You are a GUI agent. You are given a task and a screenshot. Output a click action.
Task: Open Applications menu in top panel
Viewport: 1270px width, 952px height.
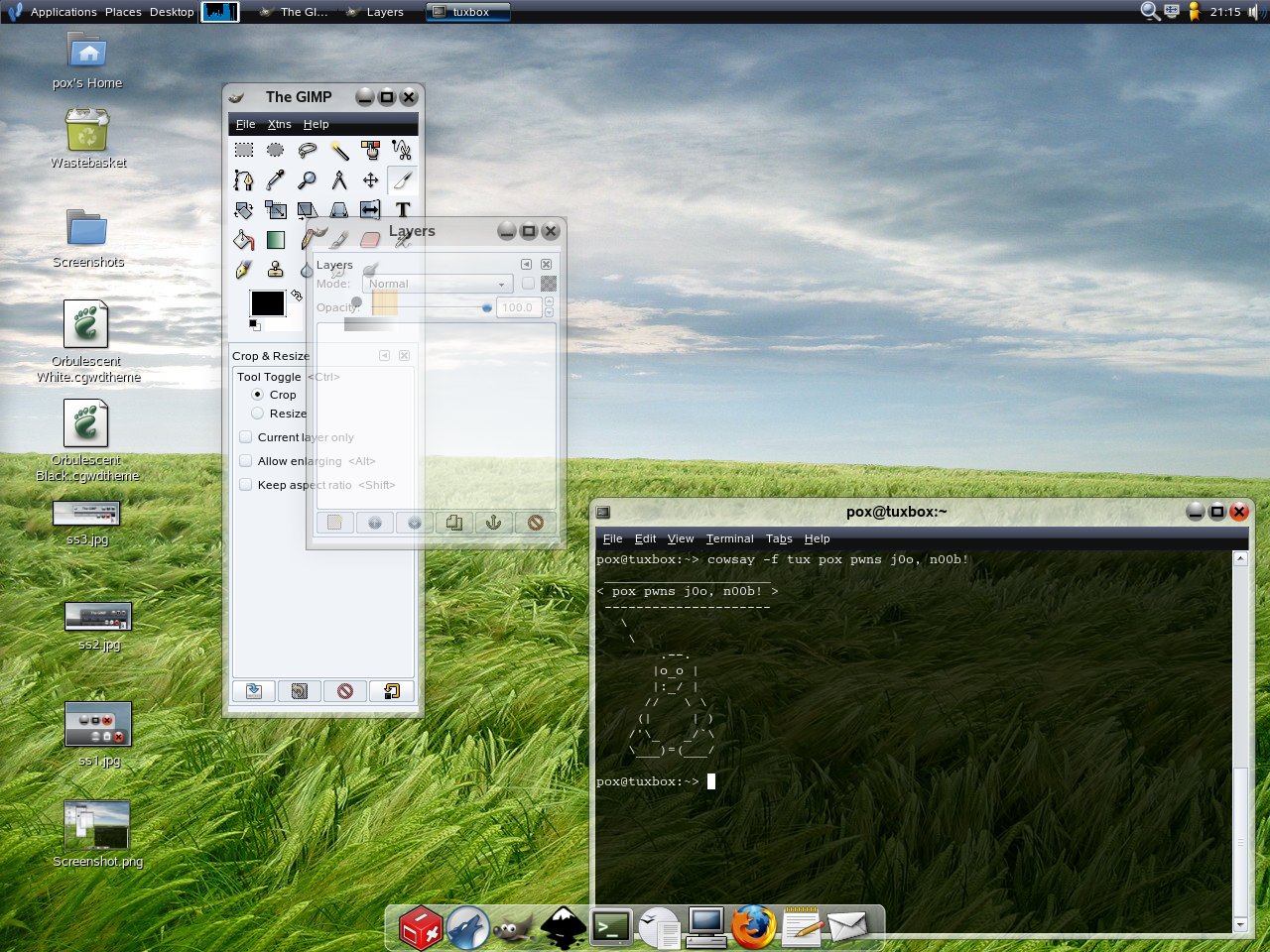[x=63, y=12]
